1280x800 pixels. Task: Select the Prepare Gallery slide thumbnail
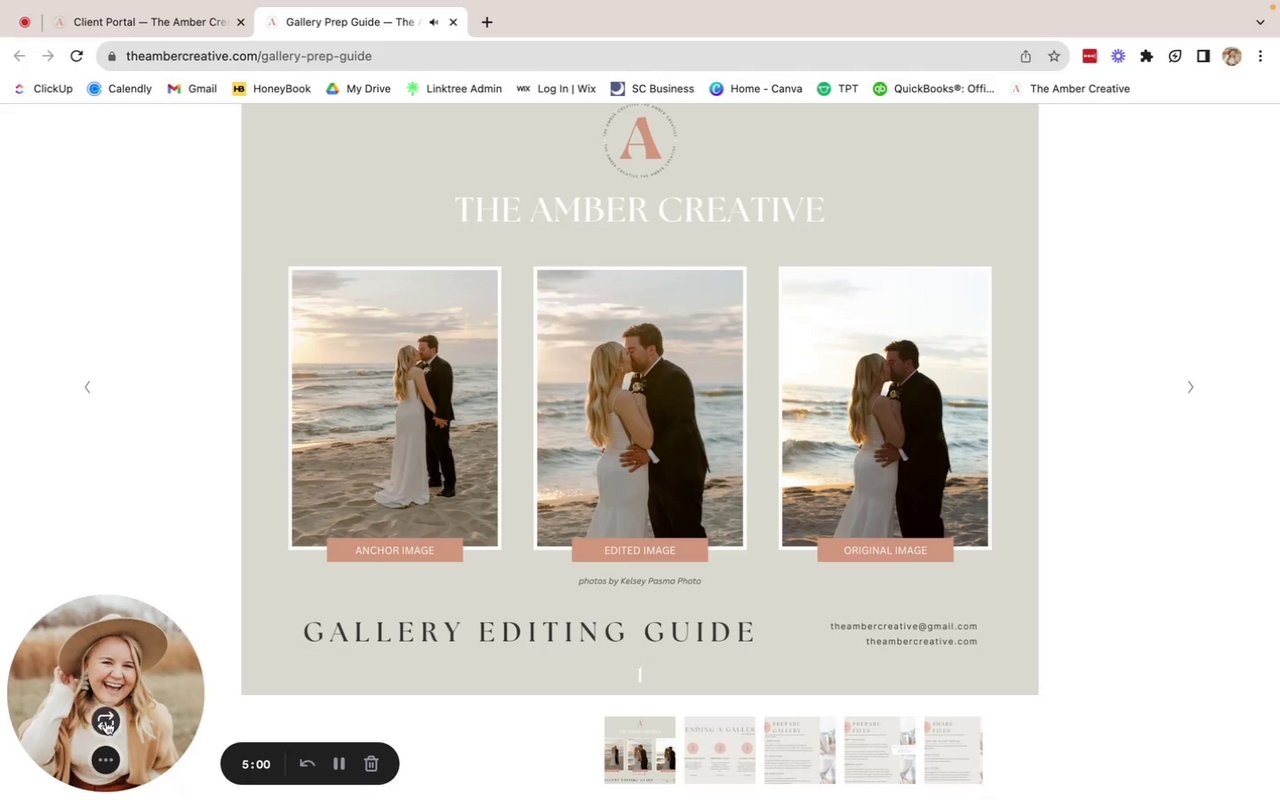(800, 750)
